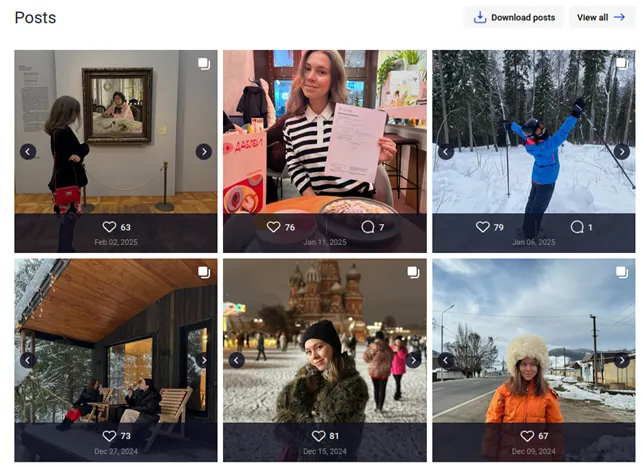Click the Download posts button
The image size is (643, 467).
click(514, 17)
